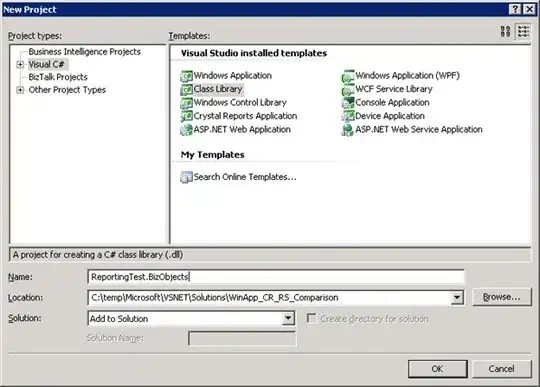
Task: Select BizTalk Projects type
Action: coord(58,77)
